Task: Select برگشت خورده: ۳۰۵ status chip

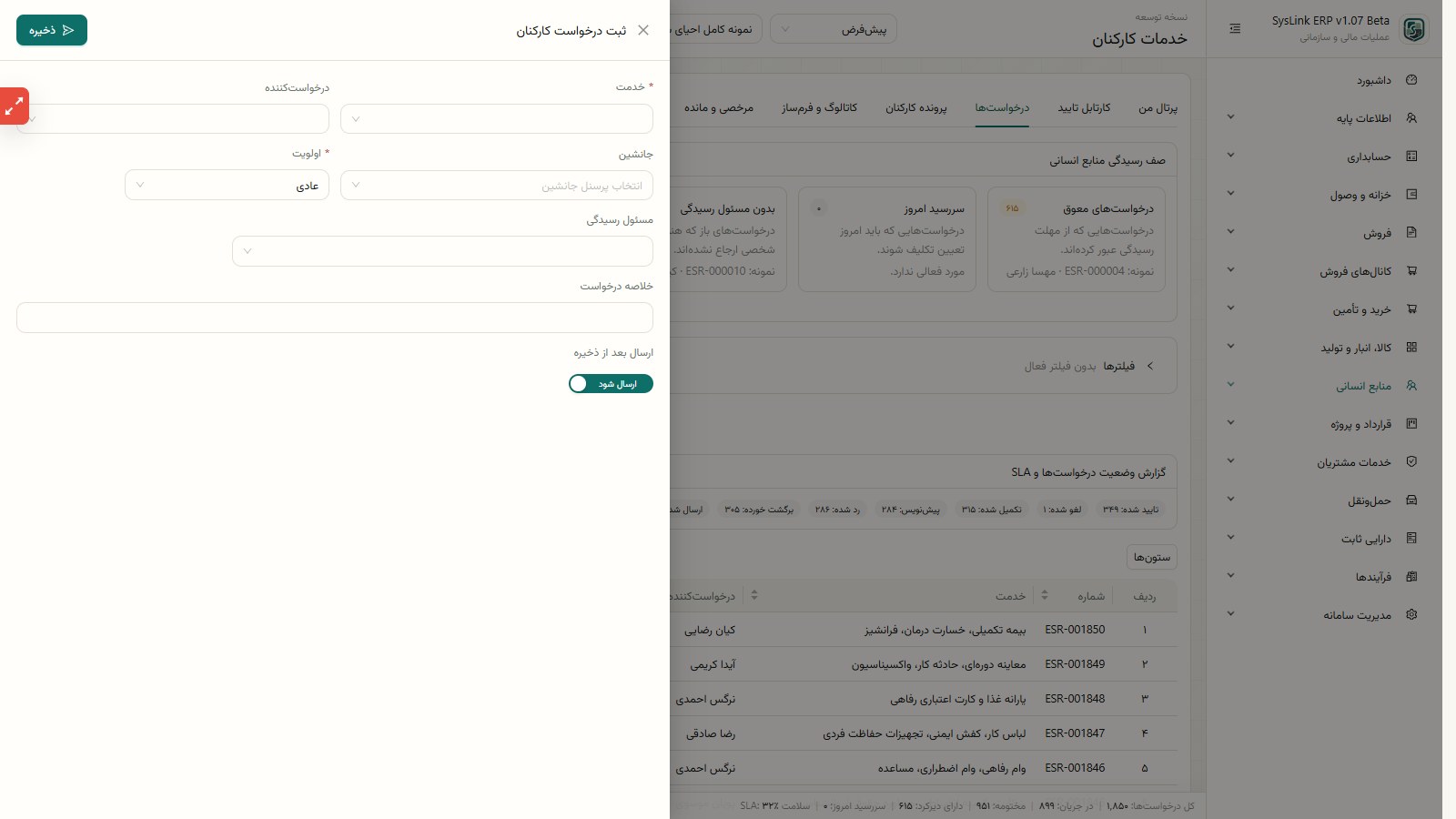Action: [759, 510]
